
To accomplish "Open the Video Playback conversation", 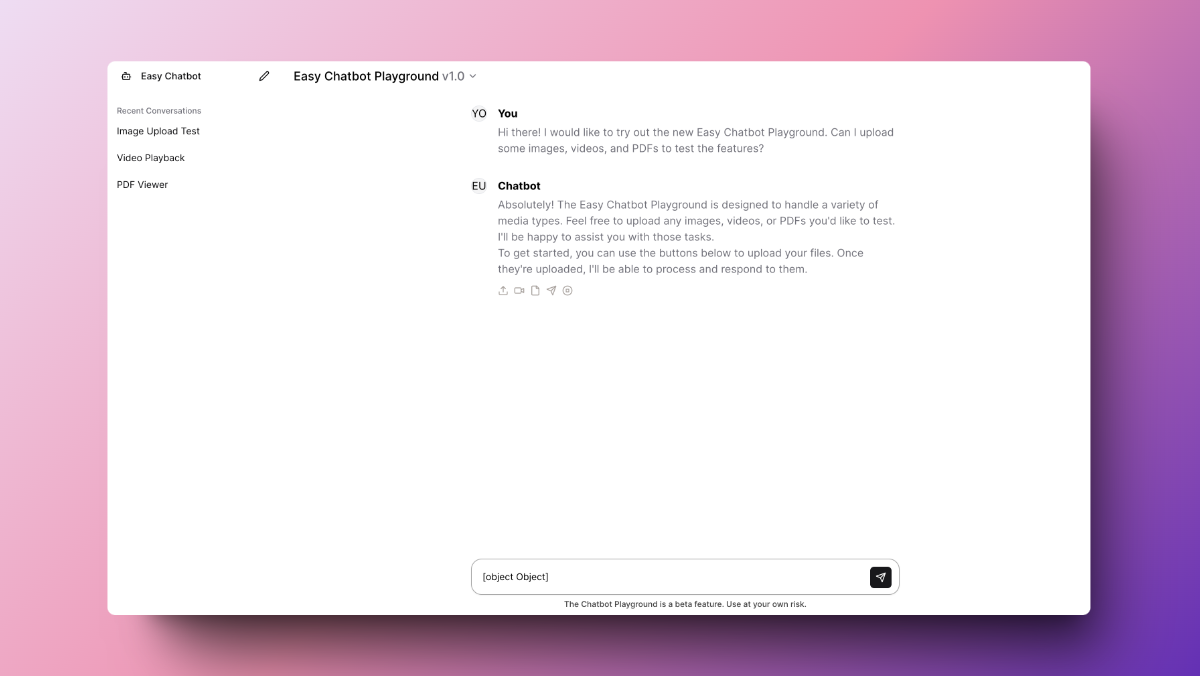I will (x=151, y=158).
